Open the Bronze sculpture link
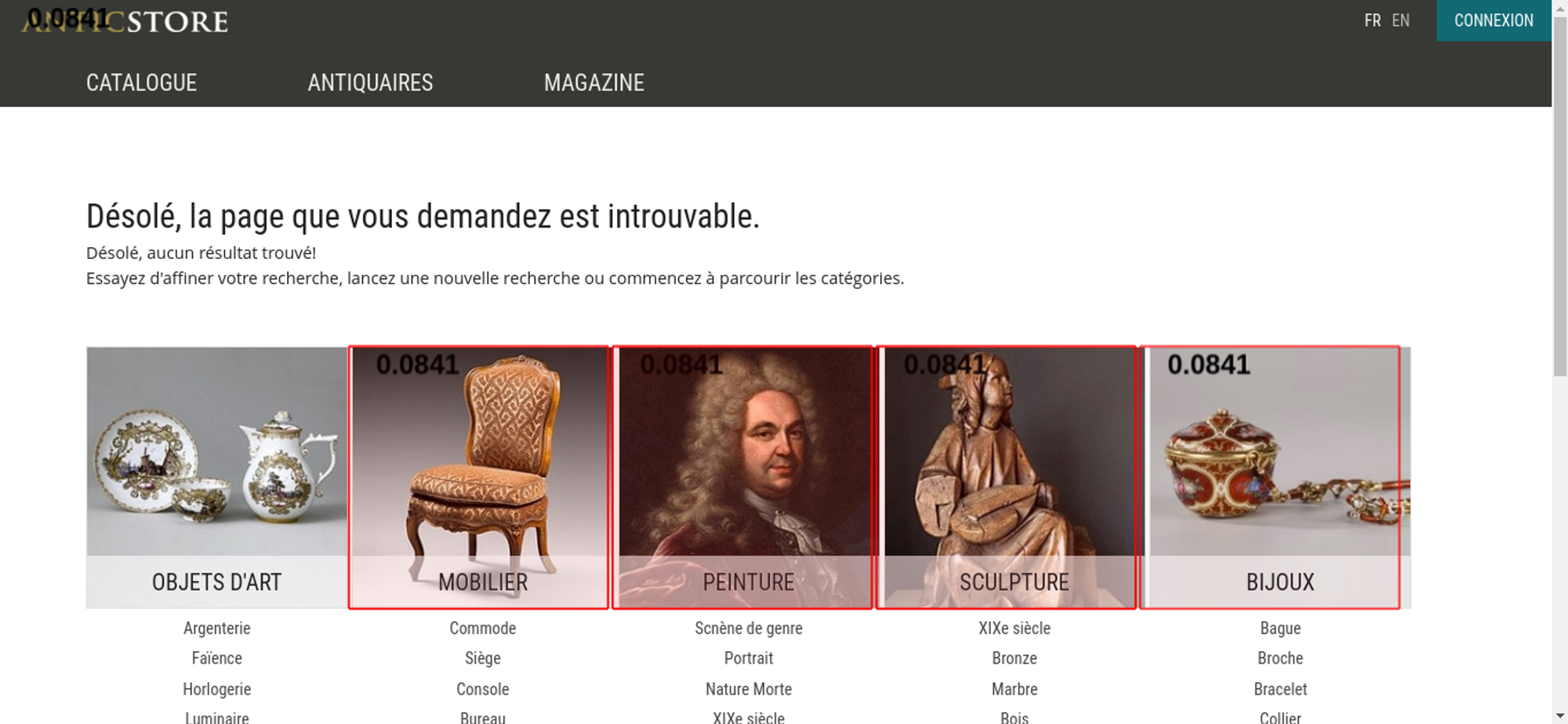 point(1014,658)
